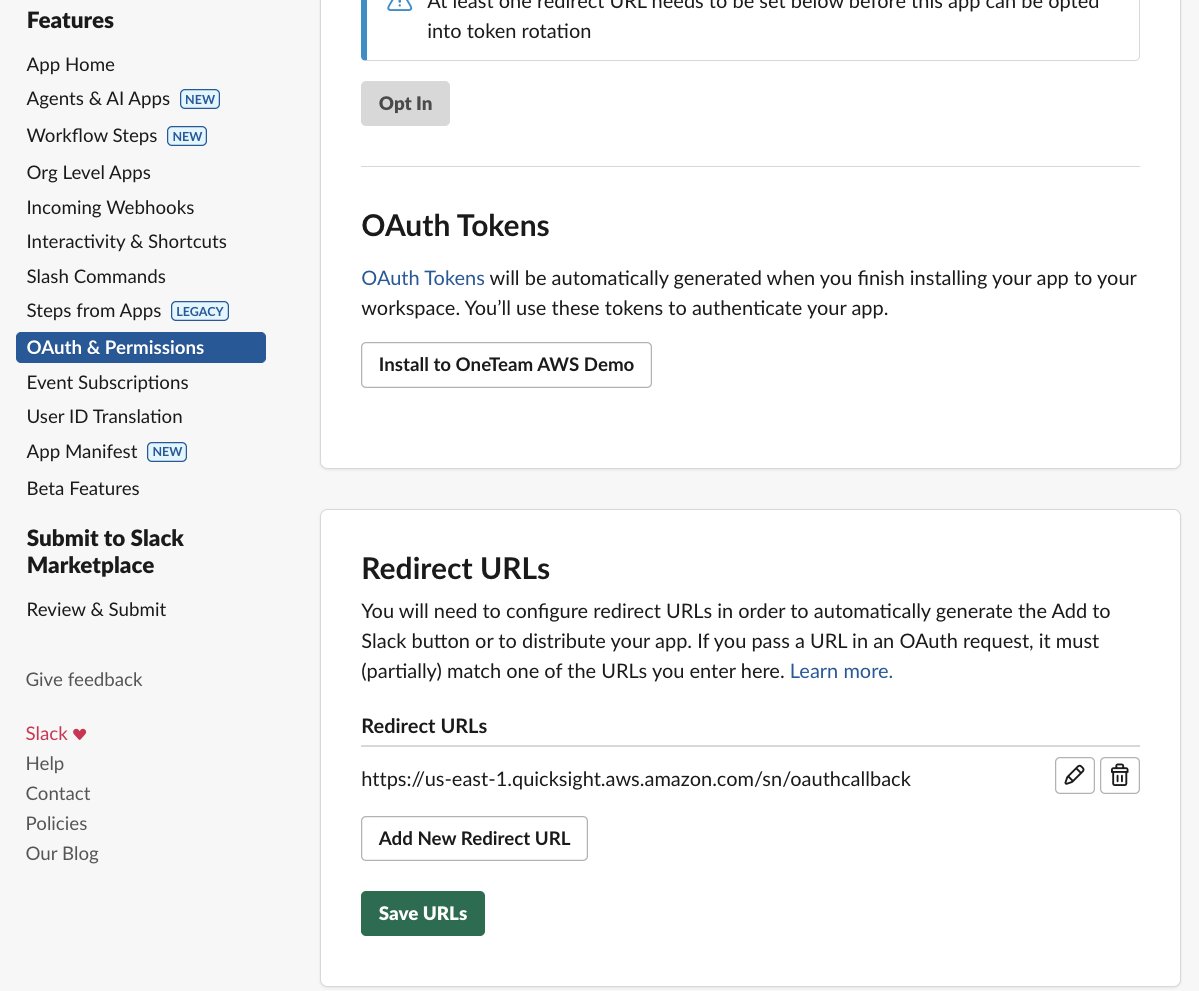Save URLs with the green button

coord(422,913)
